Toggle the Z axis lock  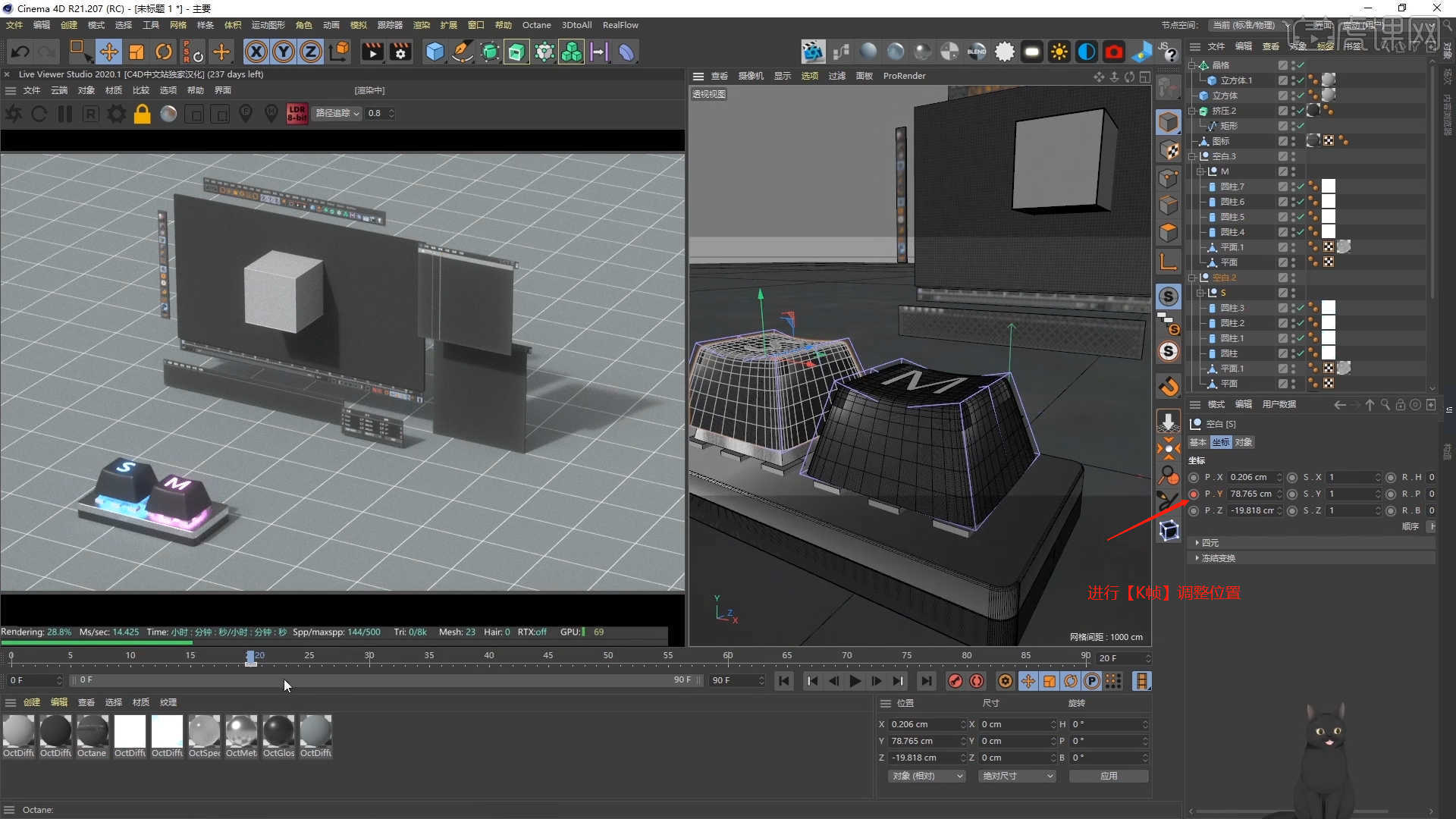click(x=311, y=52)
